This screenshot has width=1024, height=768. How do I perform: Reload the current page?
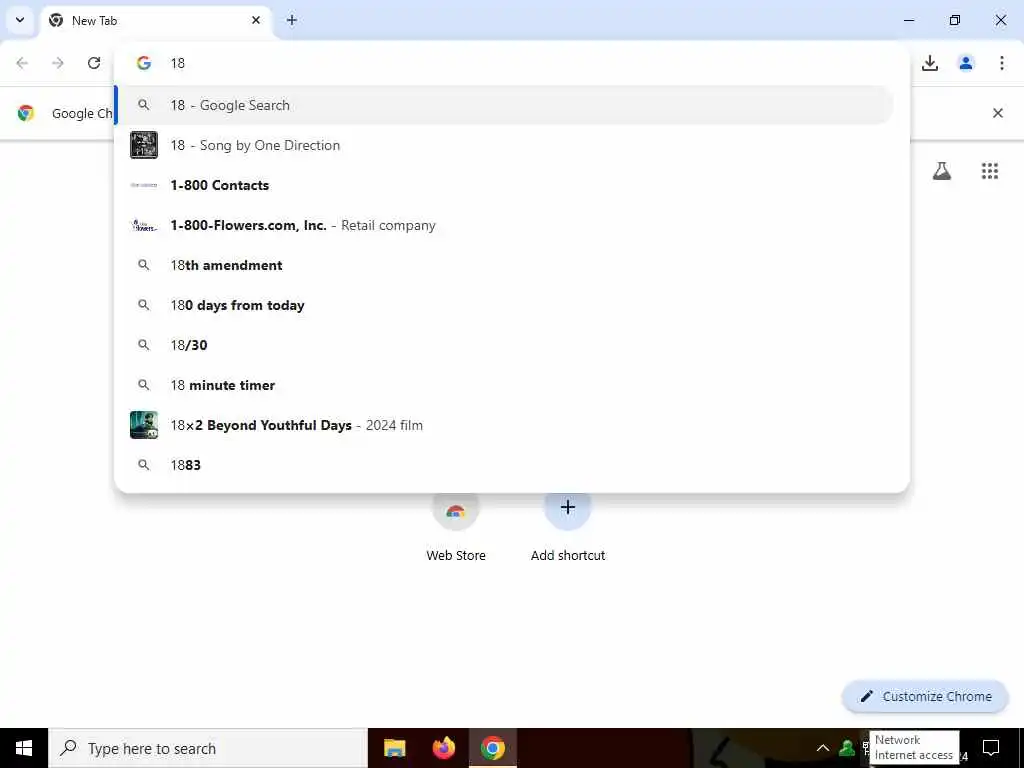pyautogui.click(x=94, y=63)
